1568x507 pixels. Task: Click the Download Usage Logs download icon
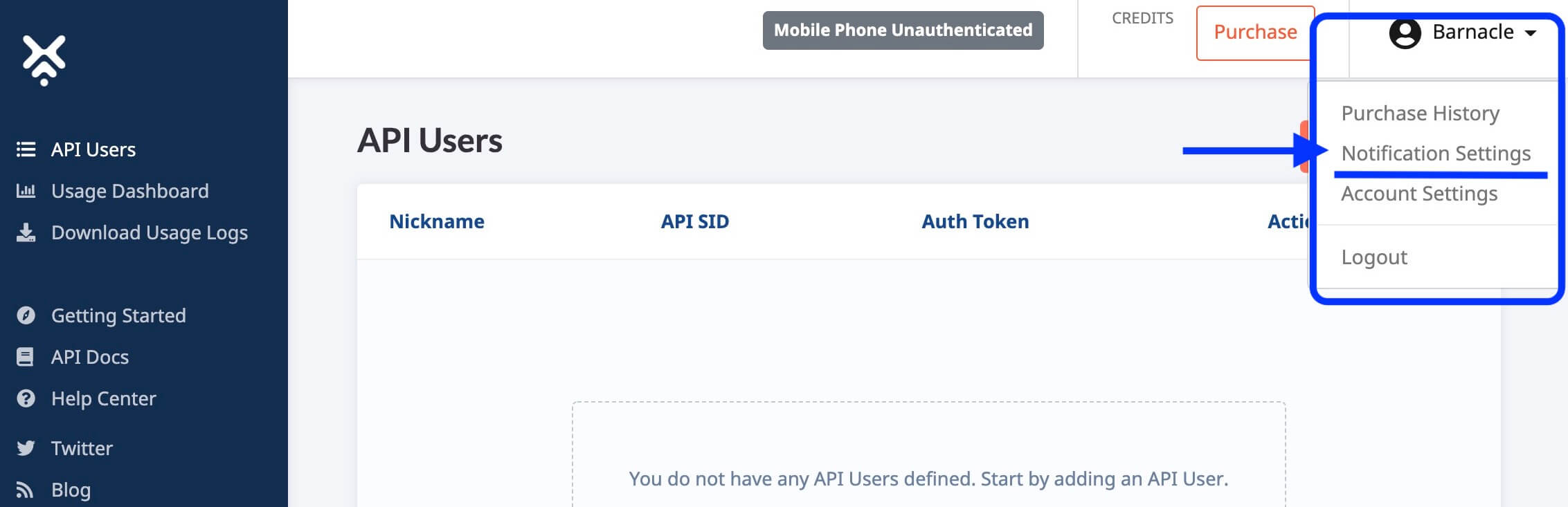coord(26,232)
